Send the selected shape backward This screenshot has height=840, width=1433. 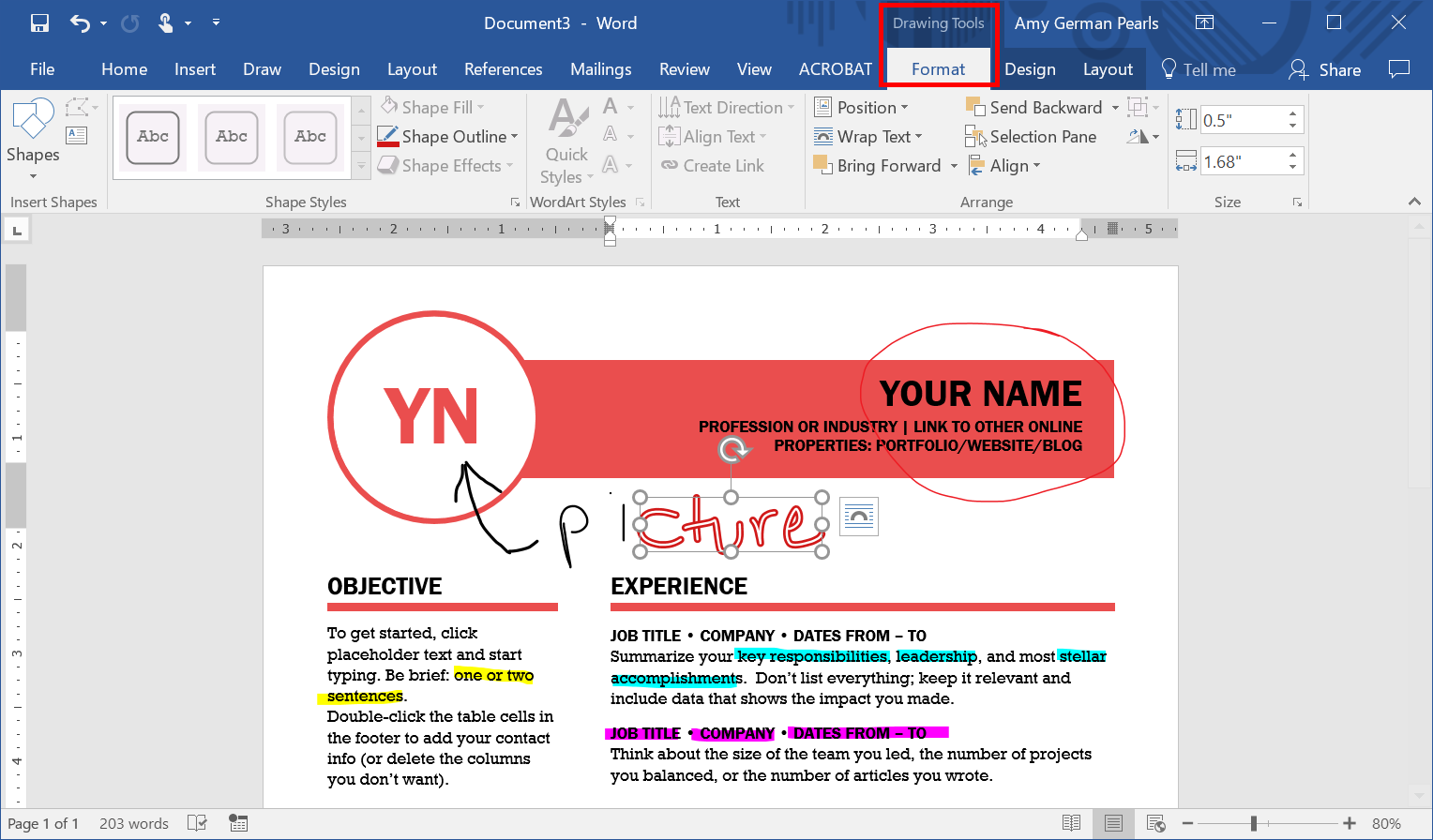1041,107
